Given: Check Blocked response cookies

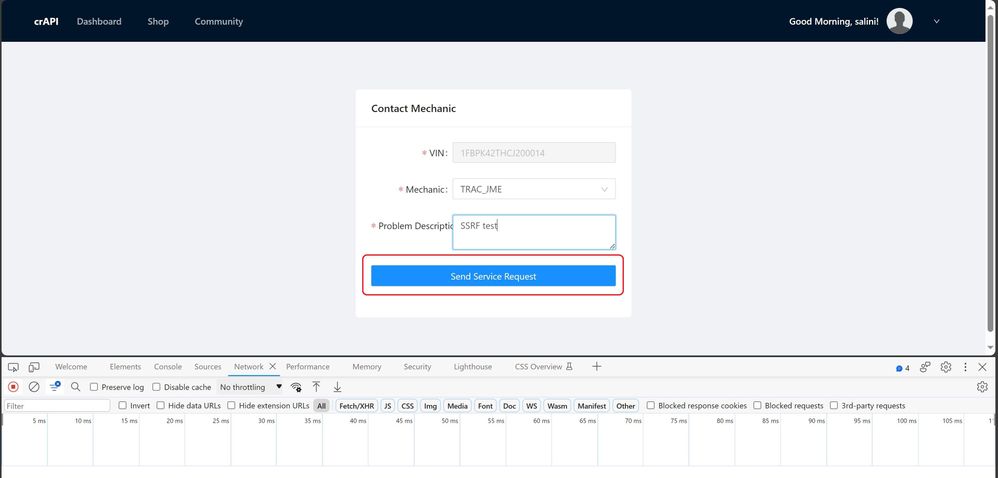Looking at the screenshot, I should click(650, 405).
